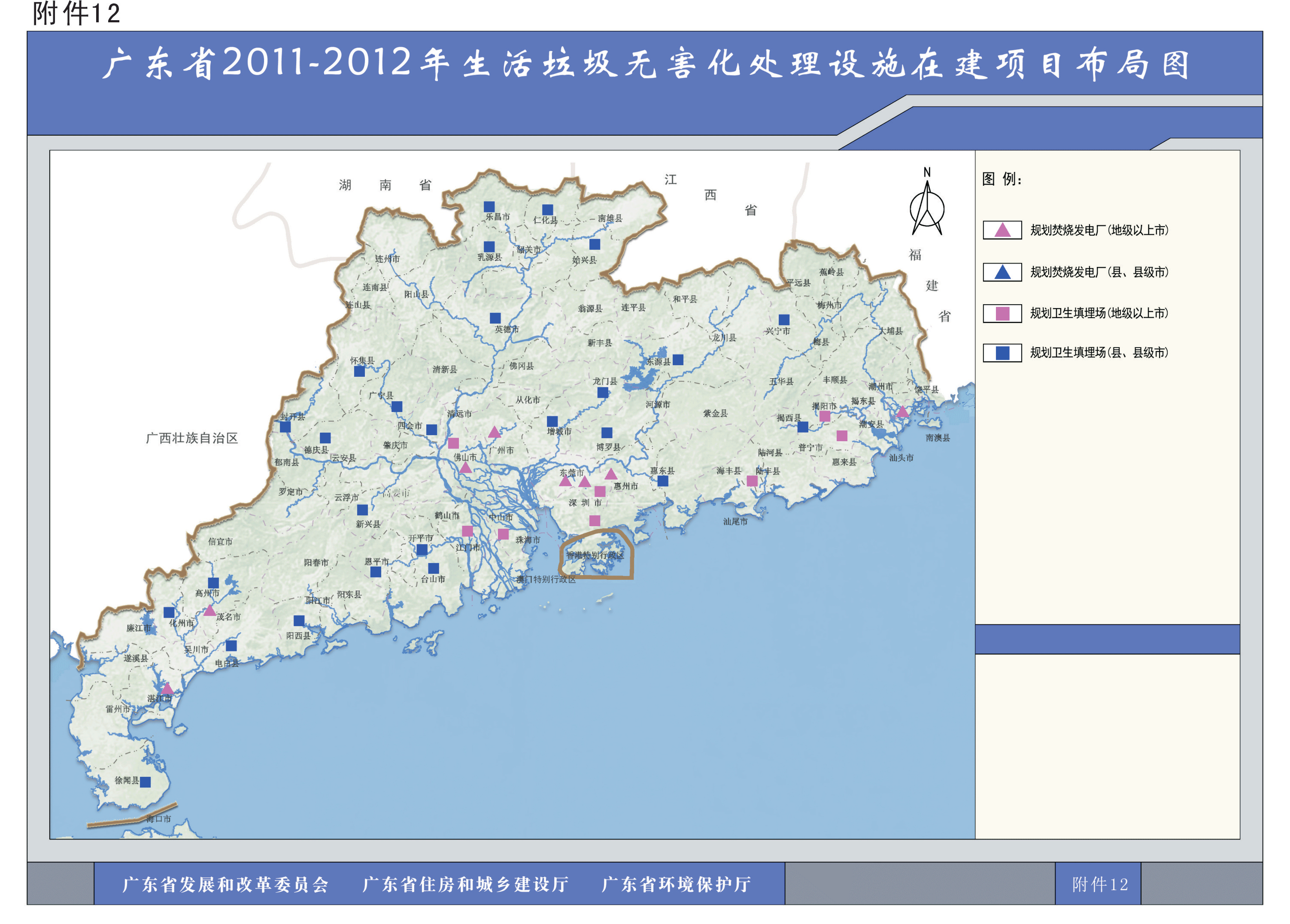
Task: Click the blue square marker at 徐闻县
Action: 146,782
